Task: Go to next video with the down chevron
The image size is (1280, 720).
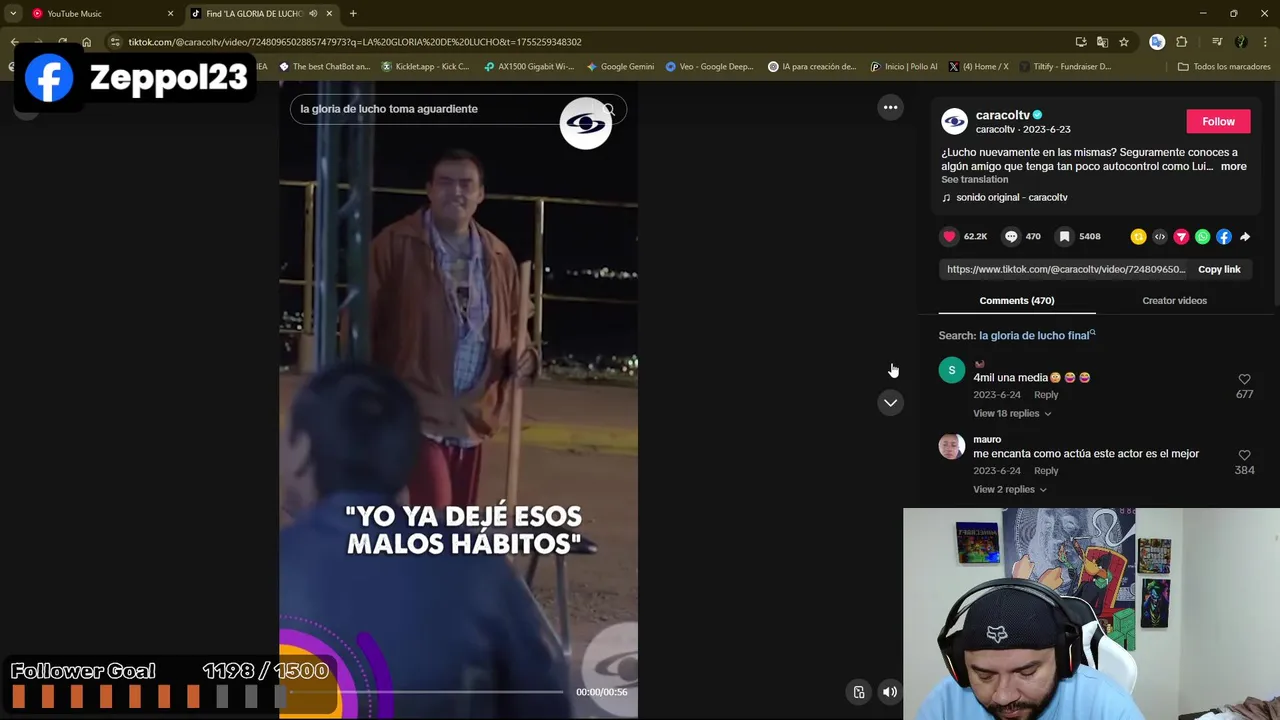Action: (890, 402)
